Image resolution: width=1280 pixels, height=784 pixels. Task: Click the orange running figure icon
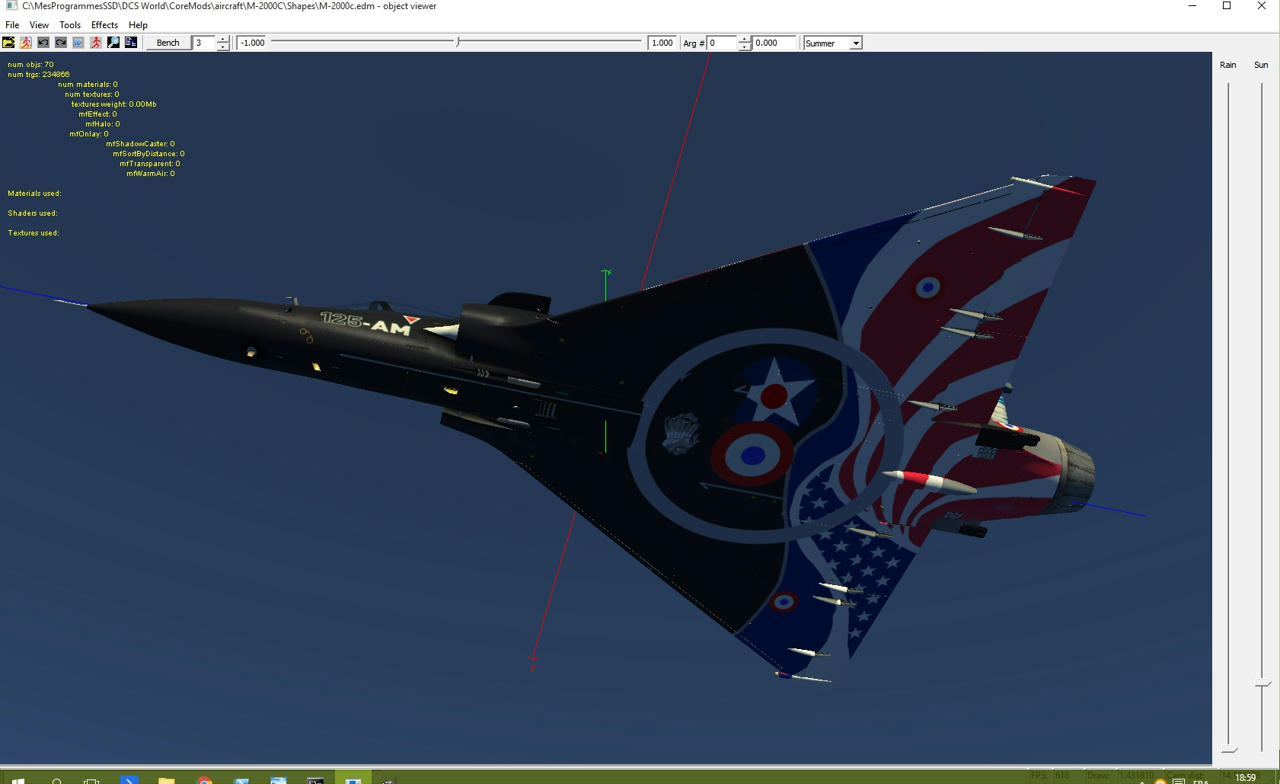[x=26, y=43]
